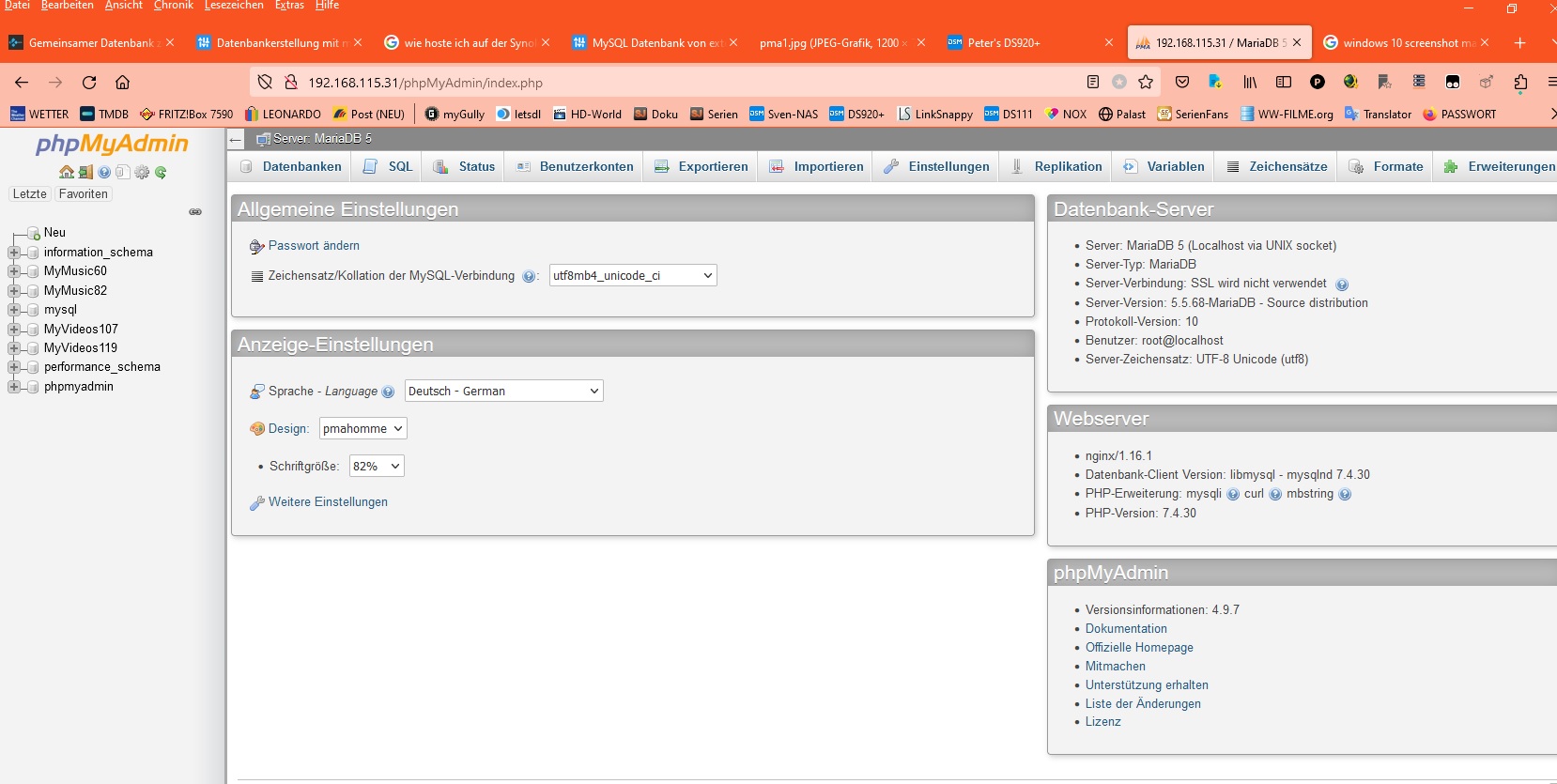Open the Offizielle Homepage link
Viewport: 1557px width, 784px height.
point(1139,648)
